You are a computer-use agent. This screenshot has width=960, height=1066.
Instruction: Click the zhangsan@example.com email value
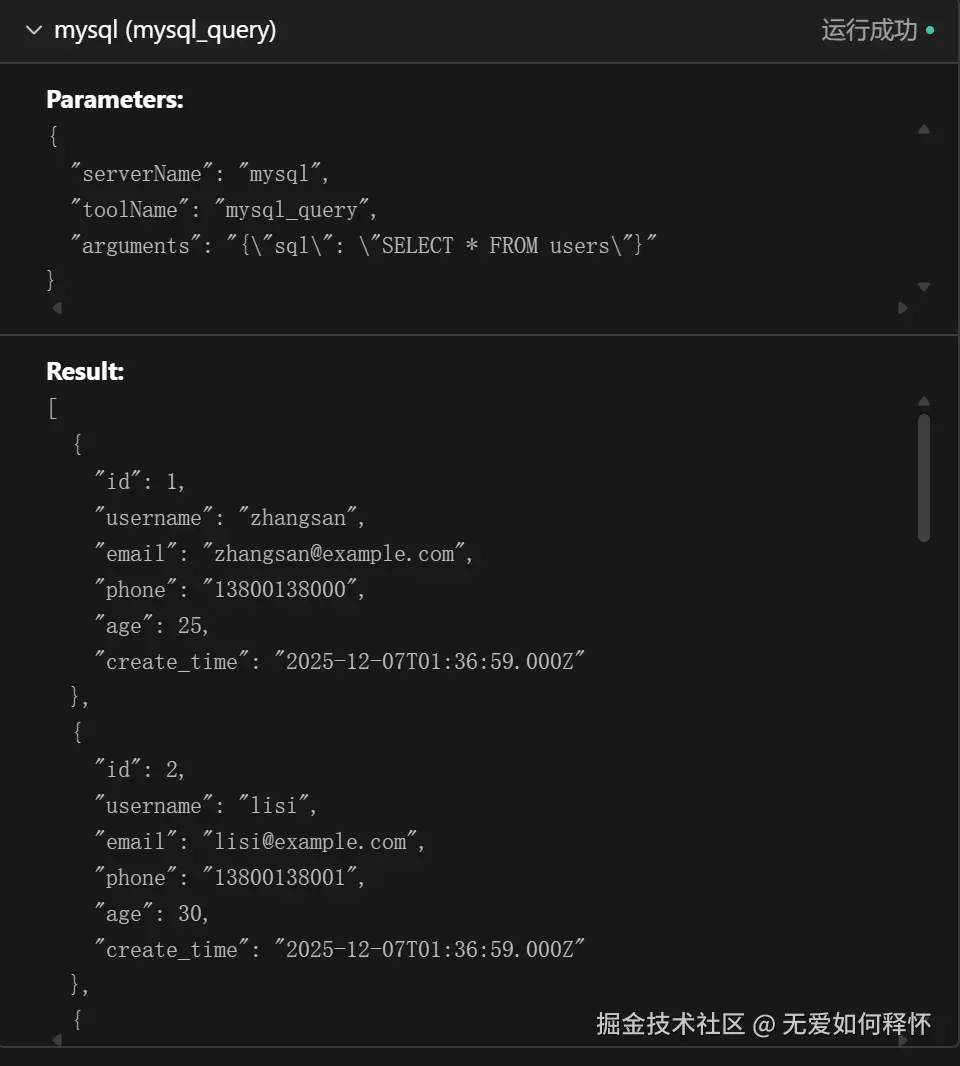click(x=334, y=554)
